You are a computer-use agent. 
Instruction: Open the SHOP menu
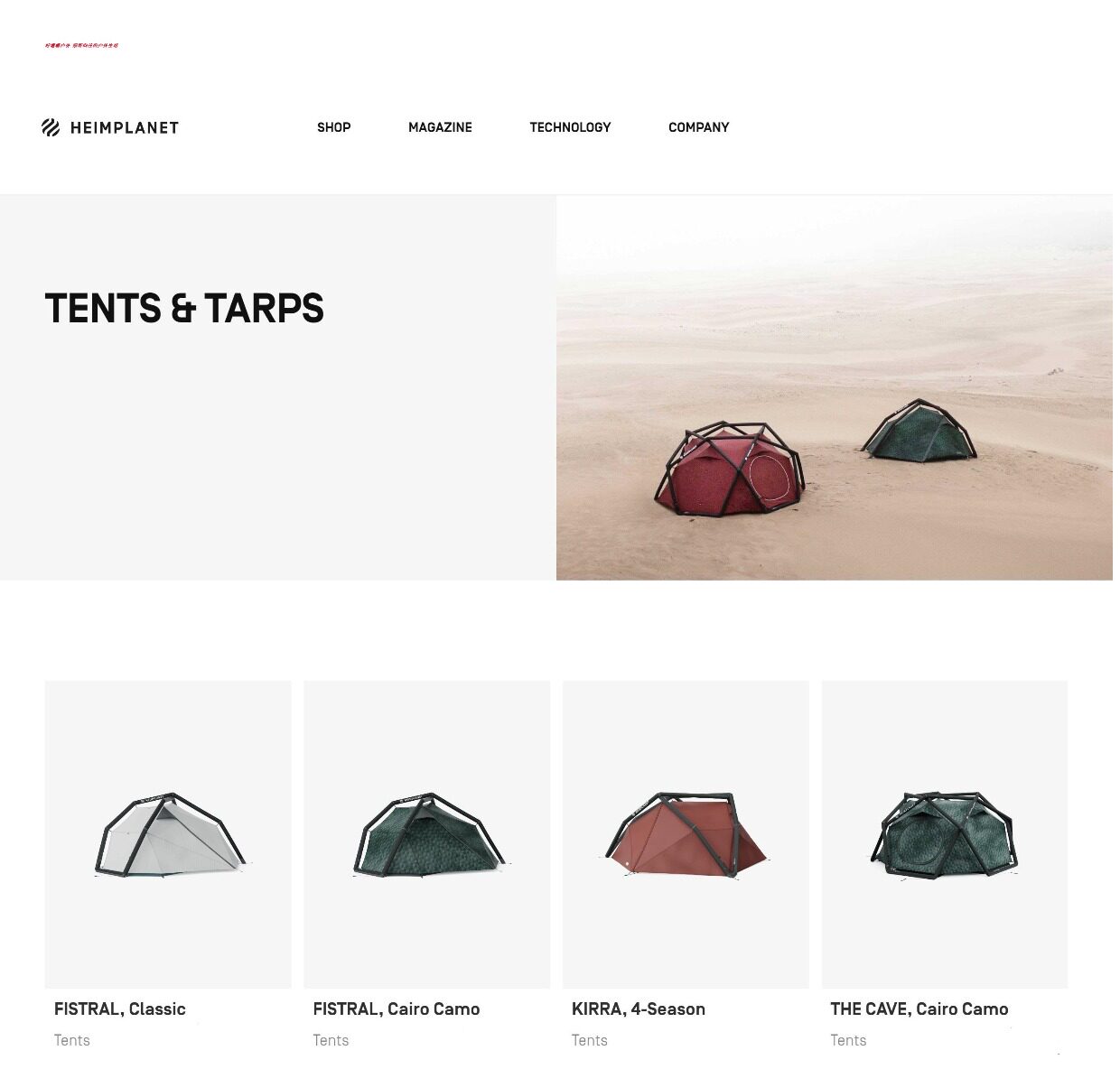(x=333, y=127)
